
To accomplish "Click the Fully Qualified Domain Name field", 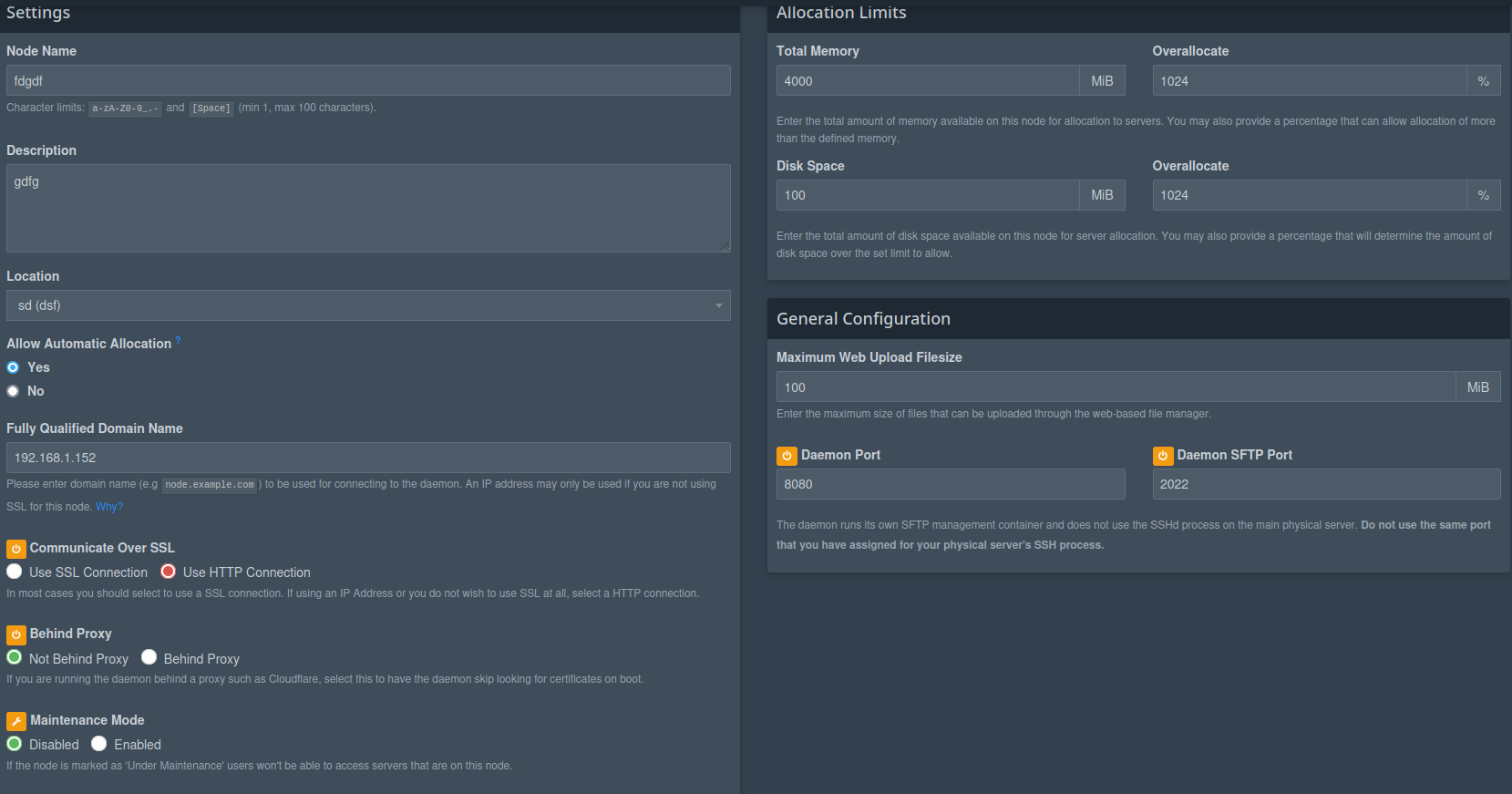I will tap(368, 458).
